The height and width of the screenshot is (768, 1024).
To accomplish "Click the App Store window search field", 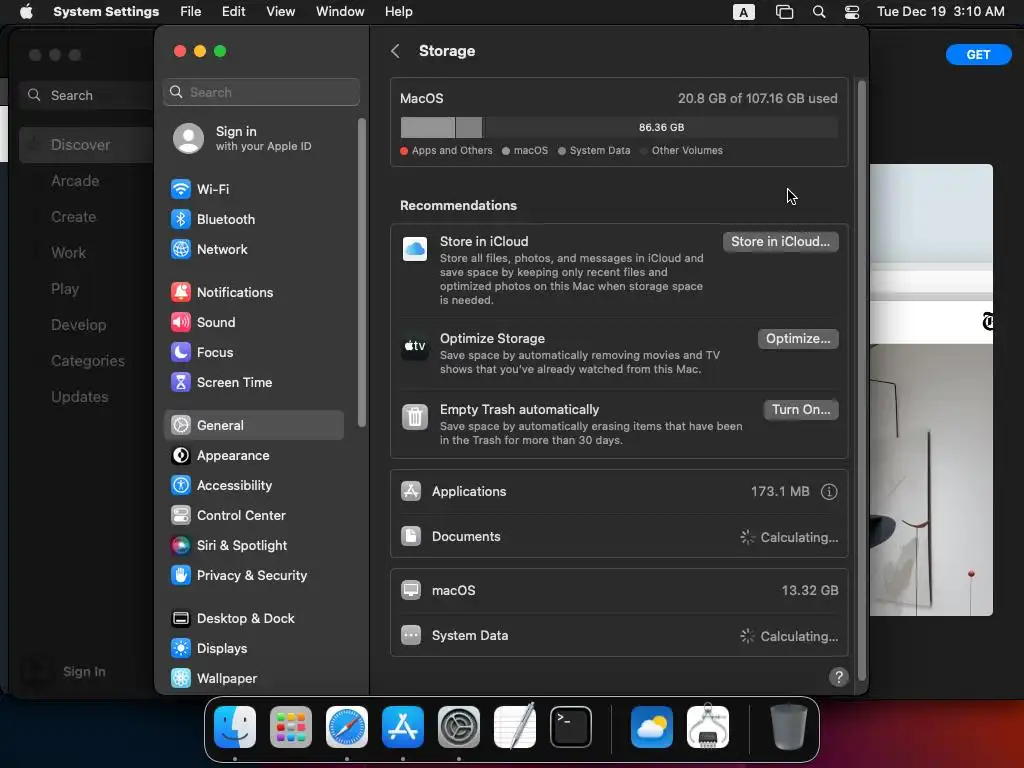I will (88, 95).
